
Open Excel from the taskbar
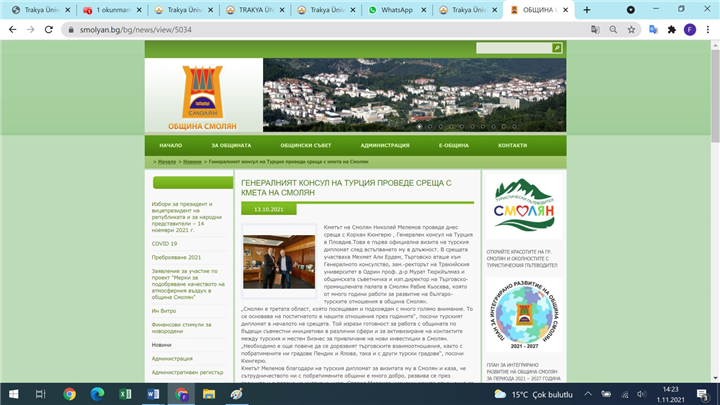tap(125, 394)
